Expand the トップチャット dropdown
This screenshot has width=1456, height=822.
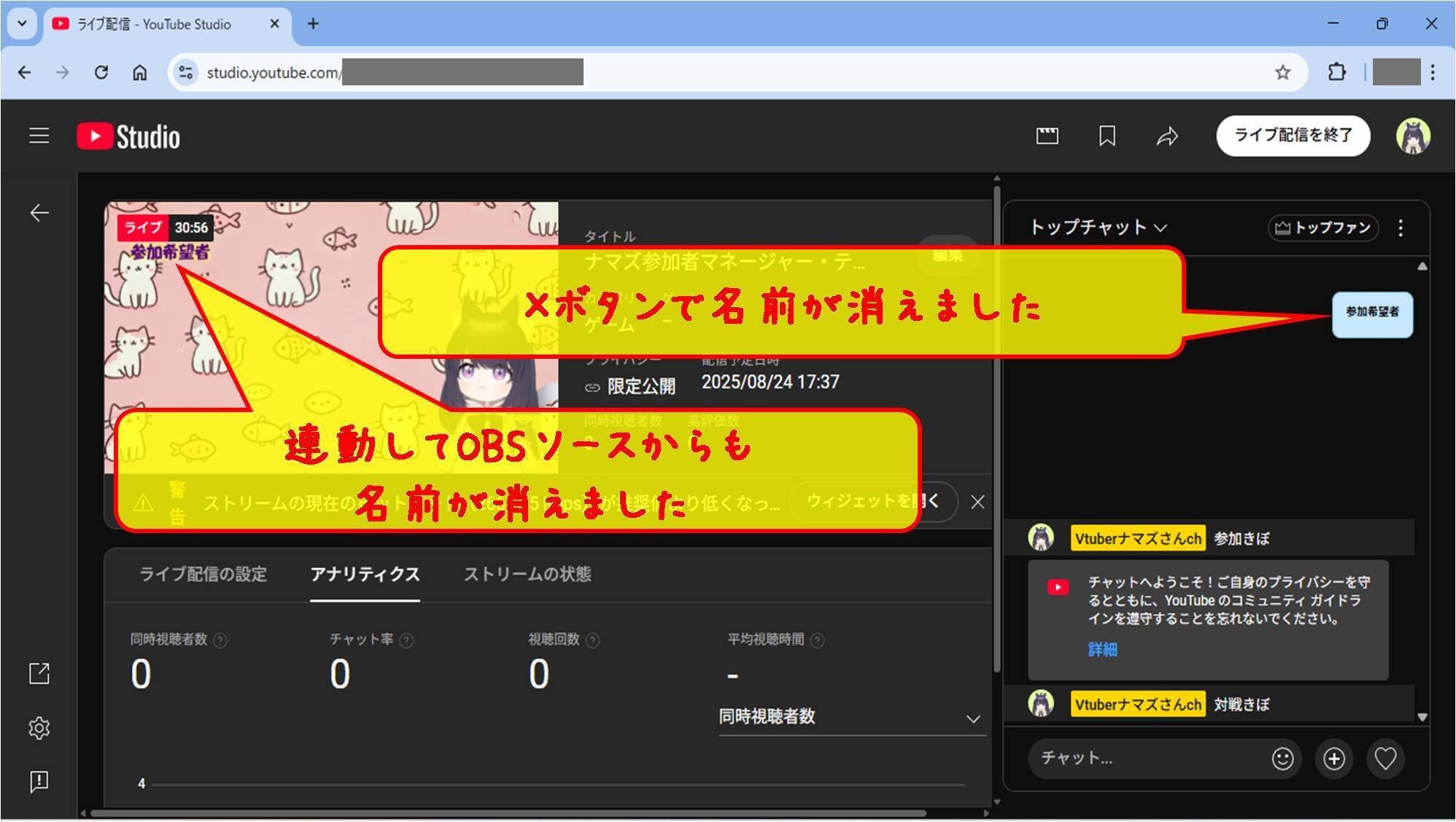click(x=1096, y=228)
